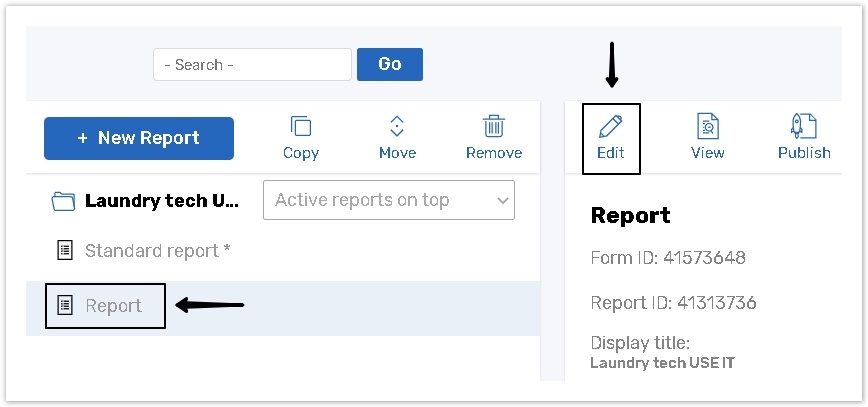Click the chevron arrow of the sort dropdown
The image size is (868, 407).
(x=502, y=200)
